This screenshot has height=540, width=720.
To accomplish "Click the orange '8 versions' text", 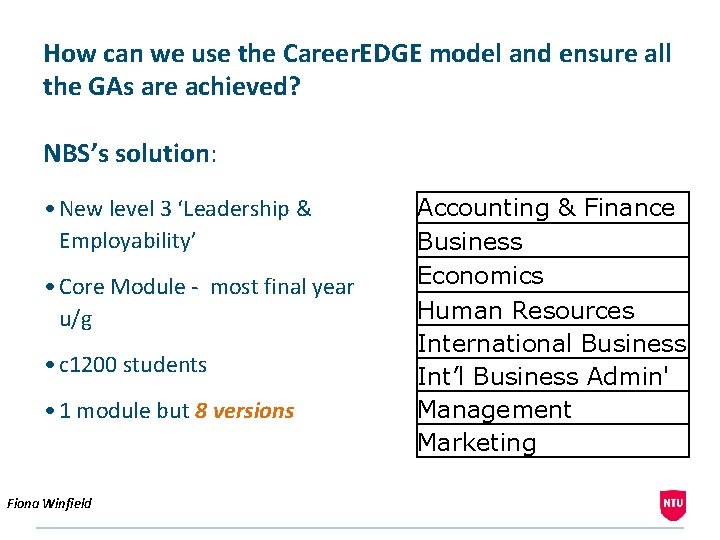I will pos(245,411).
